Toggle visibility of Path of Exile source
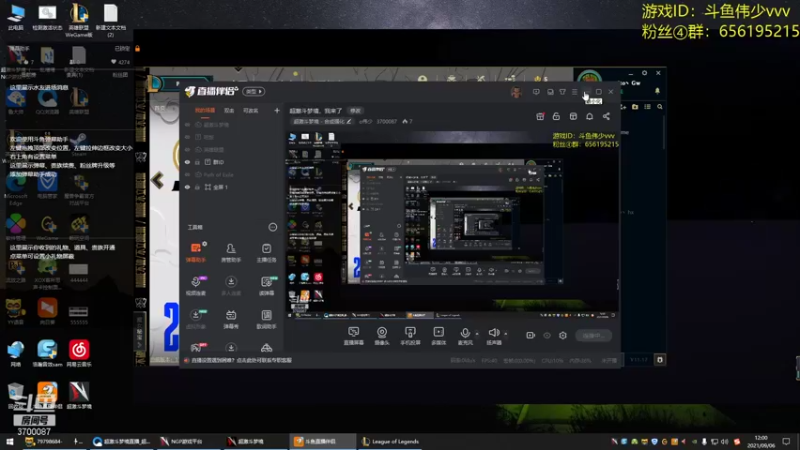Screen dimensions: 800x450 tap(187, 174)
